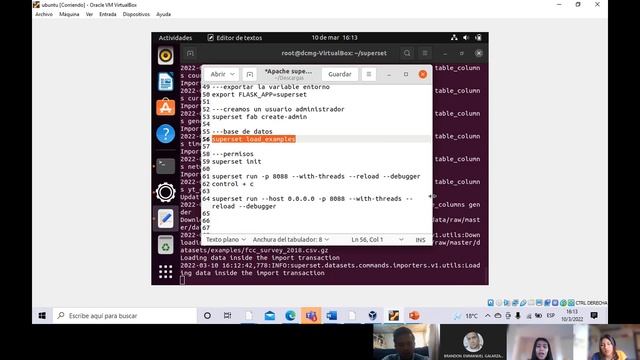Click the 18°C weather widget on taskbar
This screenshot has height=360, width=640.
466,316
